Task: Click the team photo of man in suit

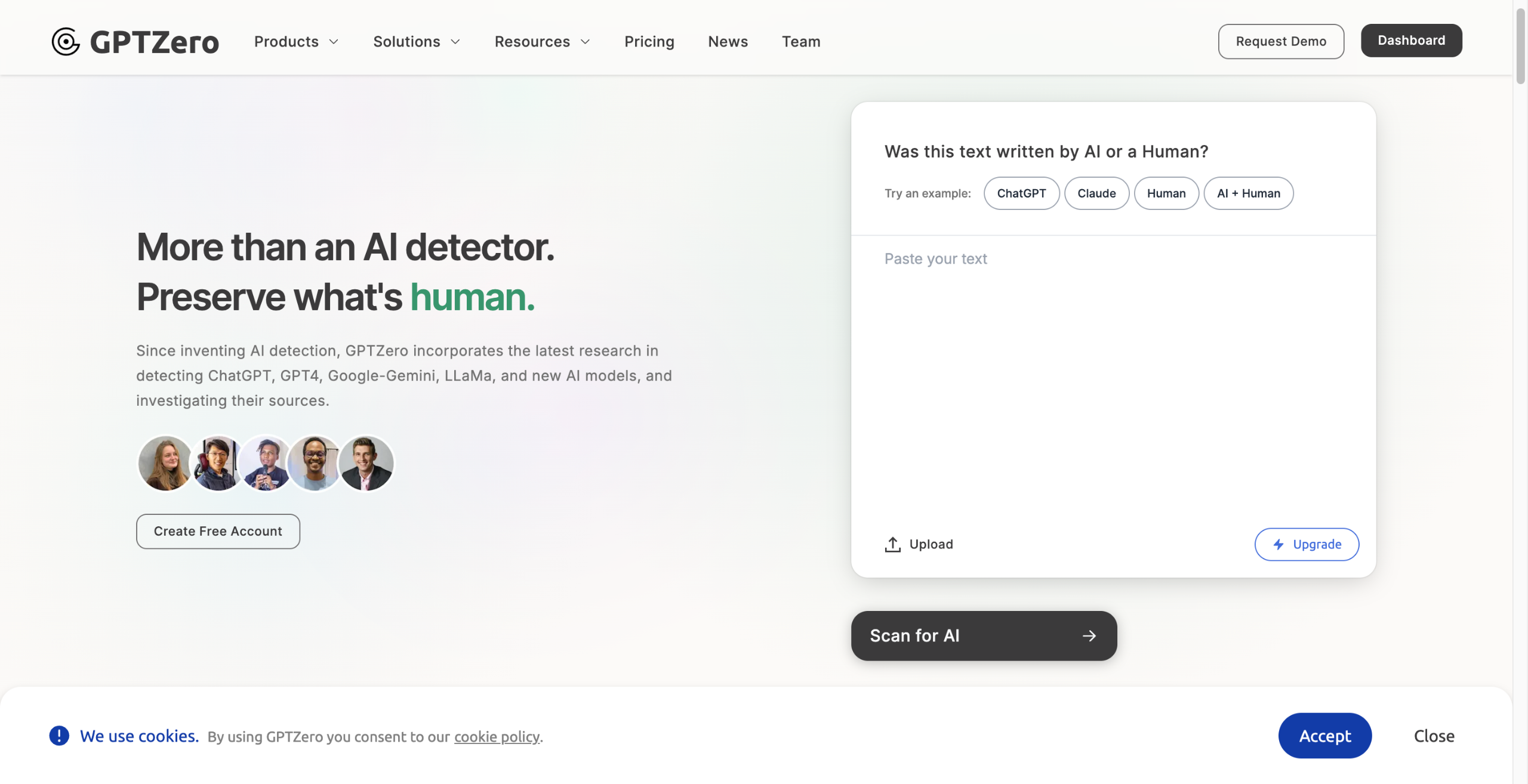Action: point(366,464)
